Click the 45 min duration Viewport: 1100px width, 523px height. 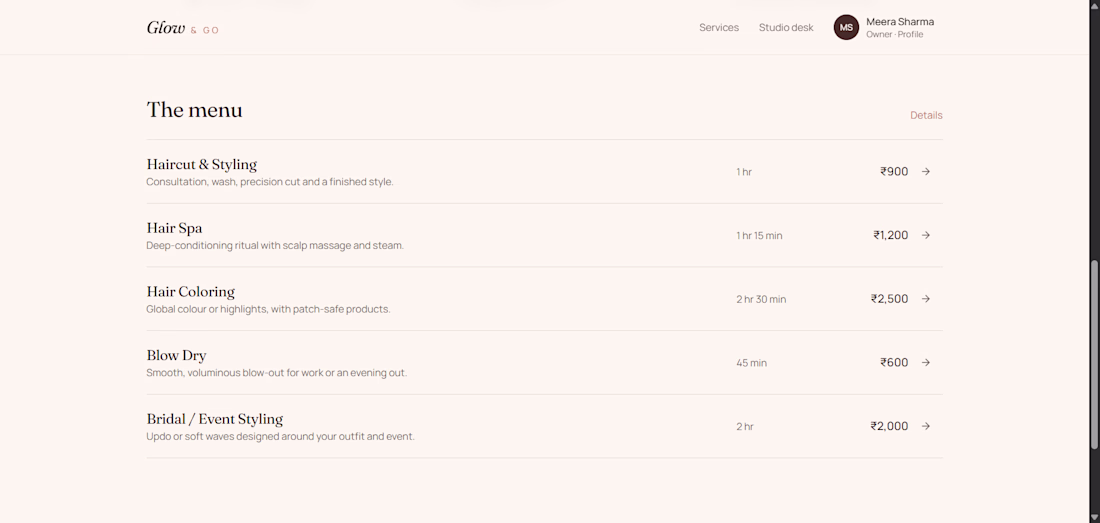tap(751, 363)
